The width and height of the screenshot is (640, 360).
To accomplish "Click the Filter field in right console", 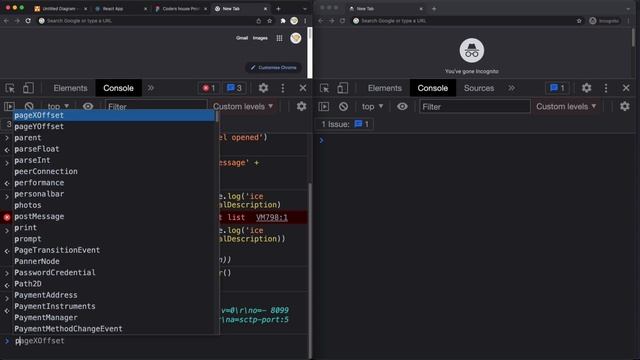I will tap(475, 107).
